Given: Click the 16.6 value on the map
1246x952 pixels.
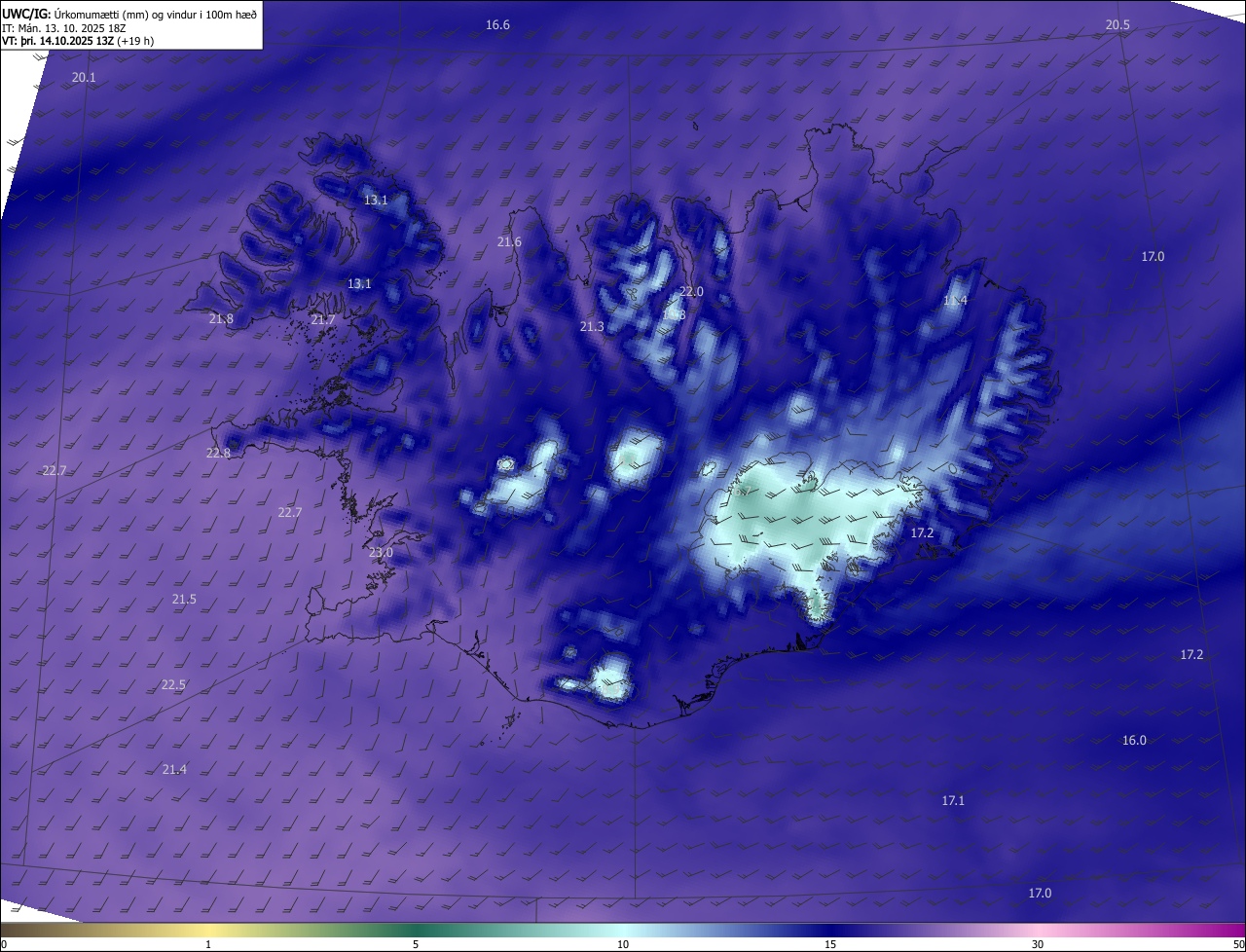Looking at the screenshot, I should coord(497,24).
